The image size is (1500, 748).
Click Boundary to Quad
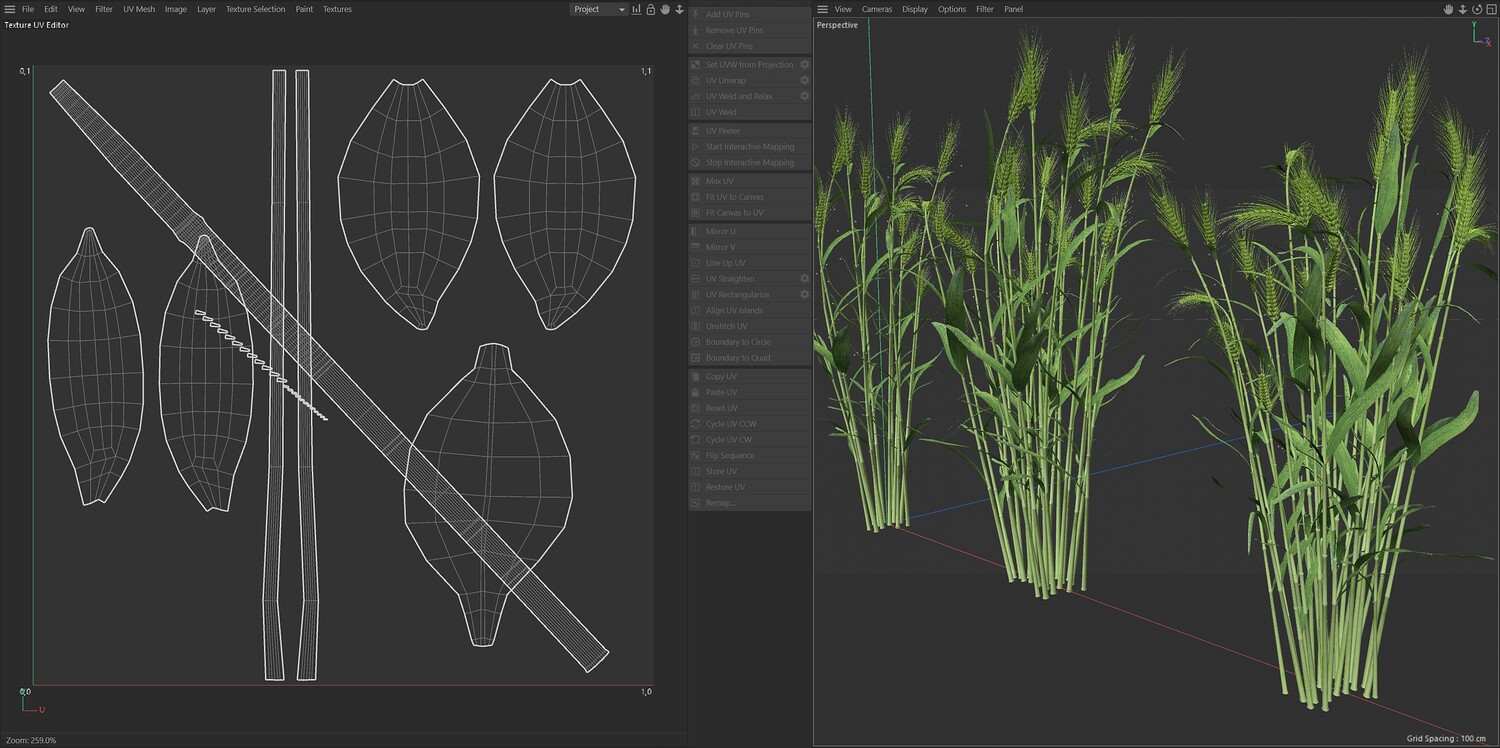click(x=749, y=358)
